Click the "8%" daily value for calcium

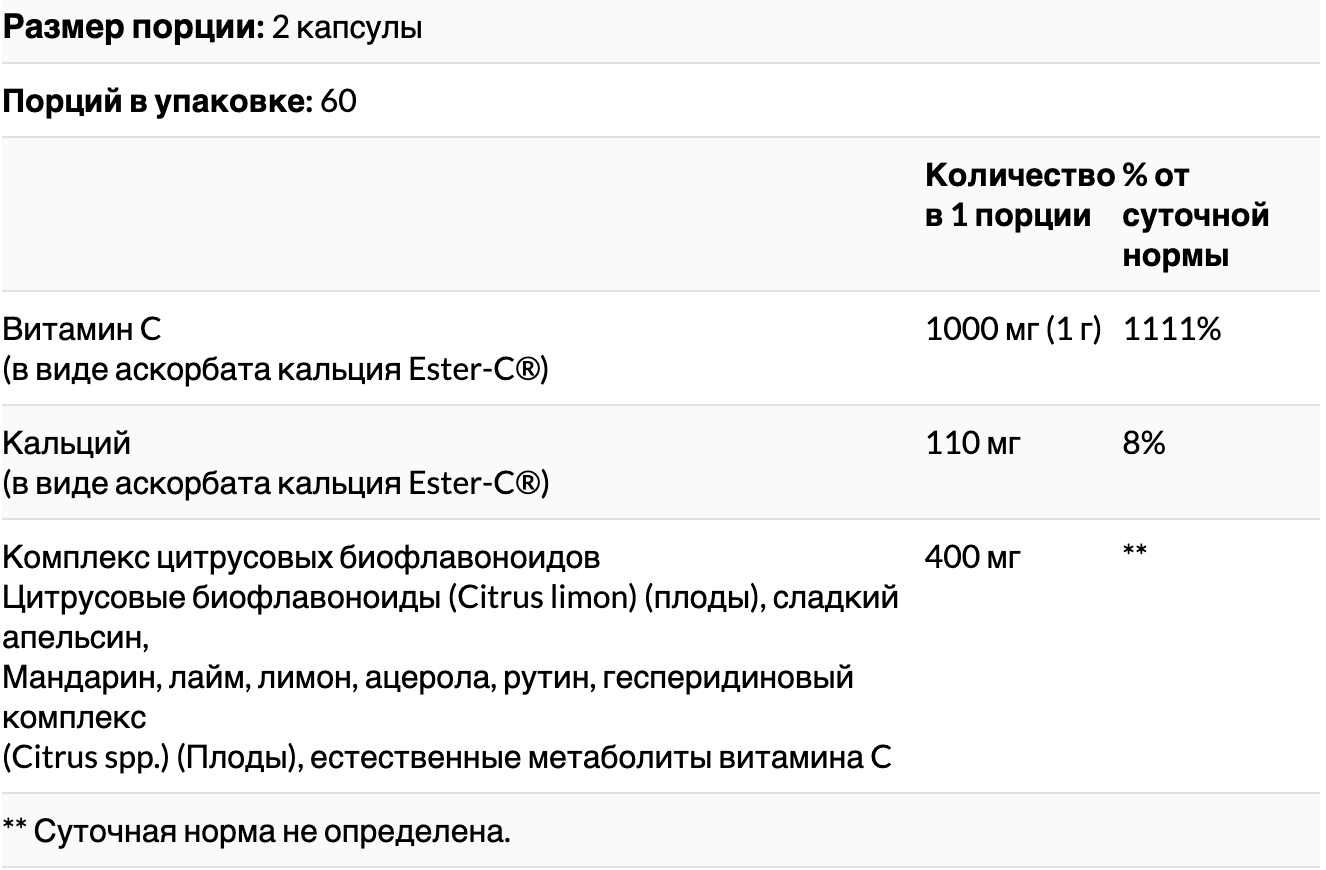coord(1143,443)
